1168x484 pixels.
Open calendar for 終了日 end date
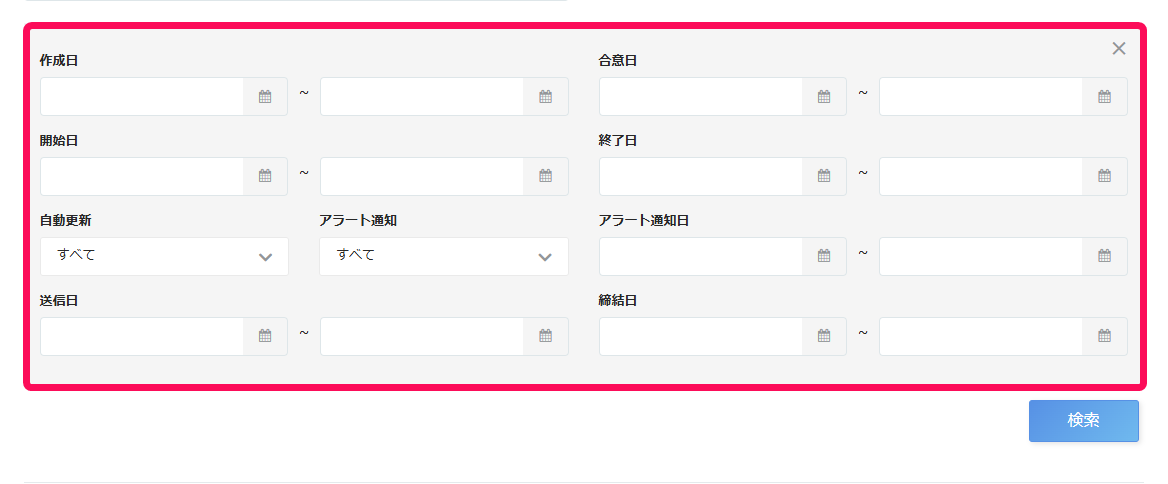click(x=1104, y=176)
